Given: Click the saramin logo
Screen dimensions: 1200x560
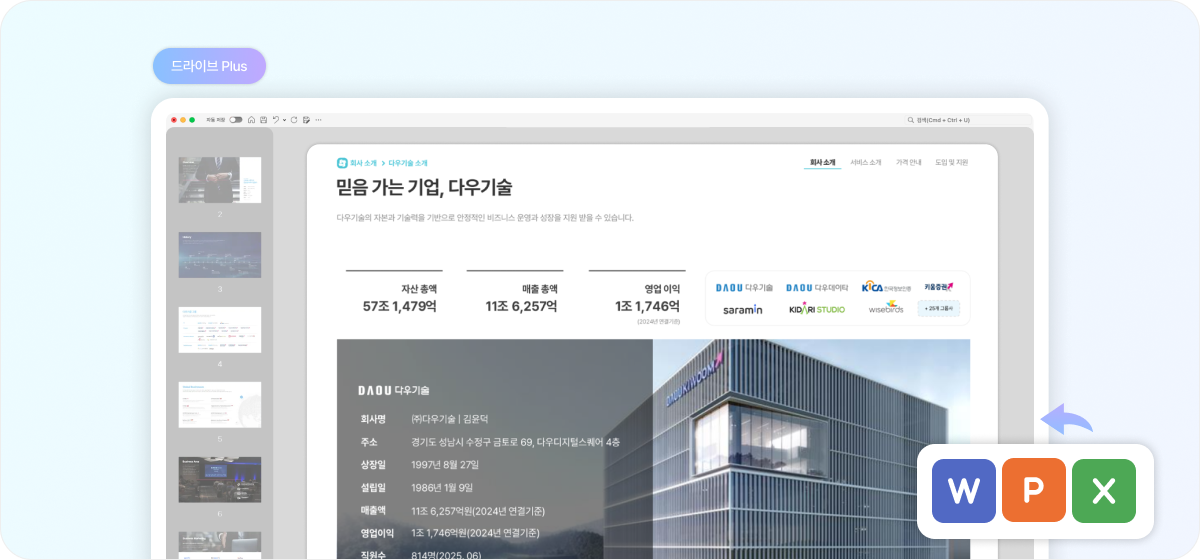Looking at the screenshot, I should [x=743, y=309].
